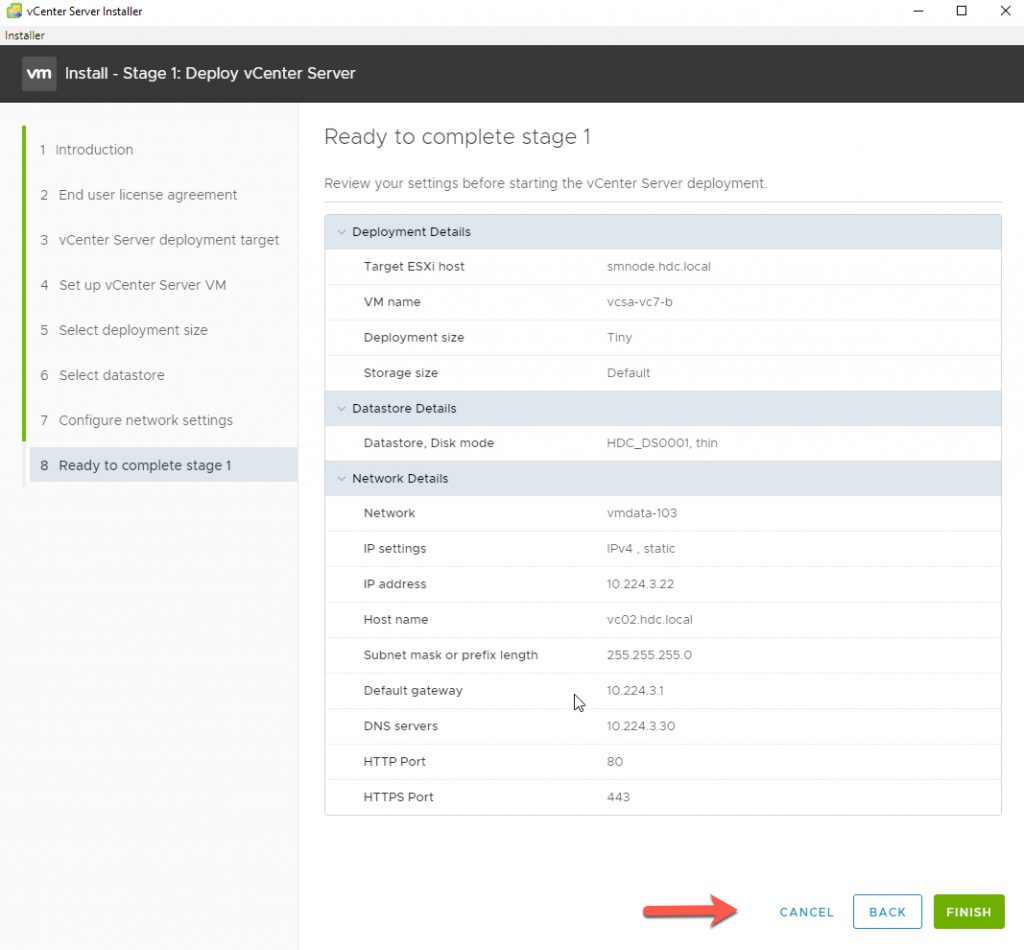Viewport: 1024px width, 950px height.
Task: Go to step 1 Introduction
Action: [x=87, y=150]
